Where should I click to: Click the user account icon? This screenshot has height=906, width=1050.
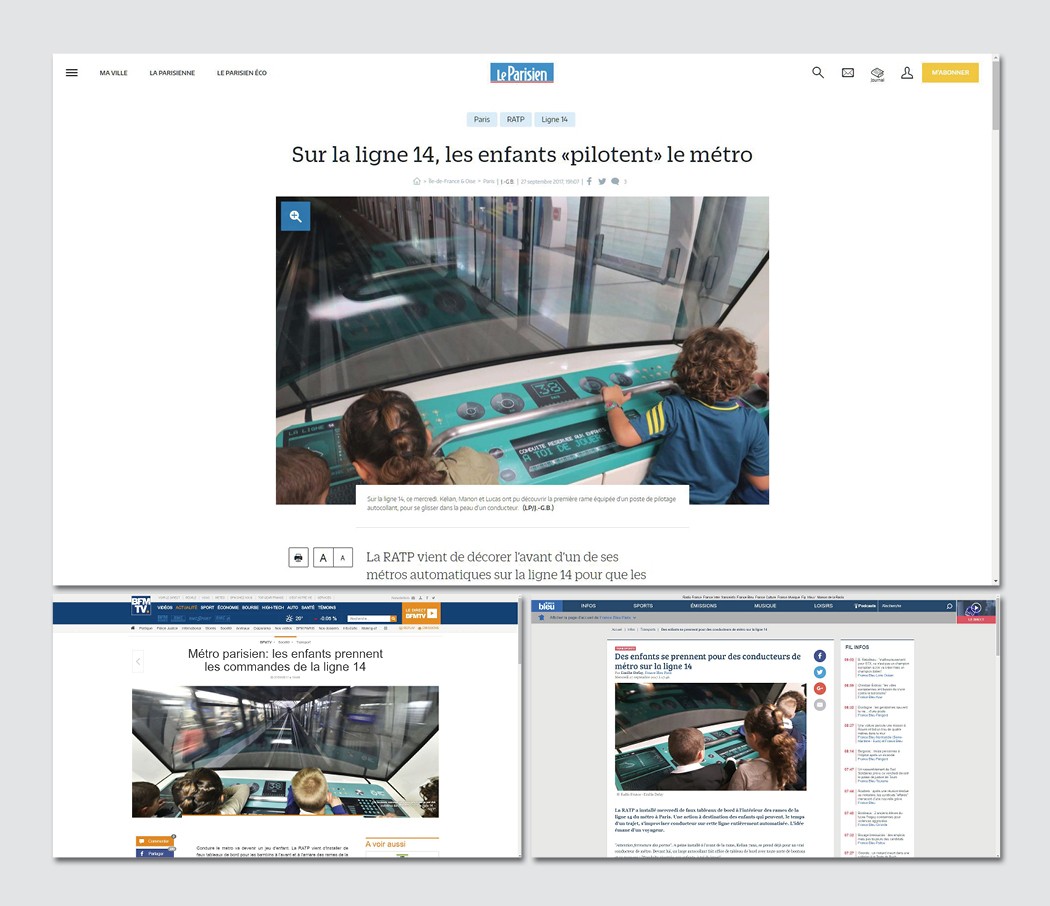tap(907, 73)
